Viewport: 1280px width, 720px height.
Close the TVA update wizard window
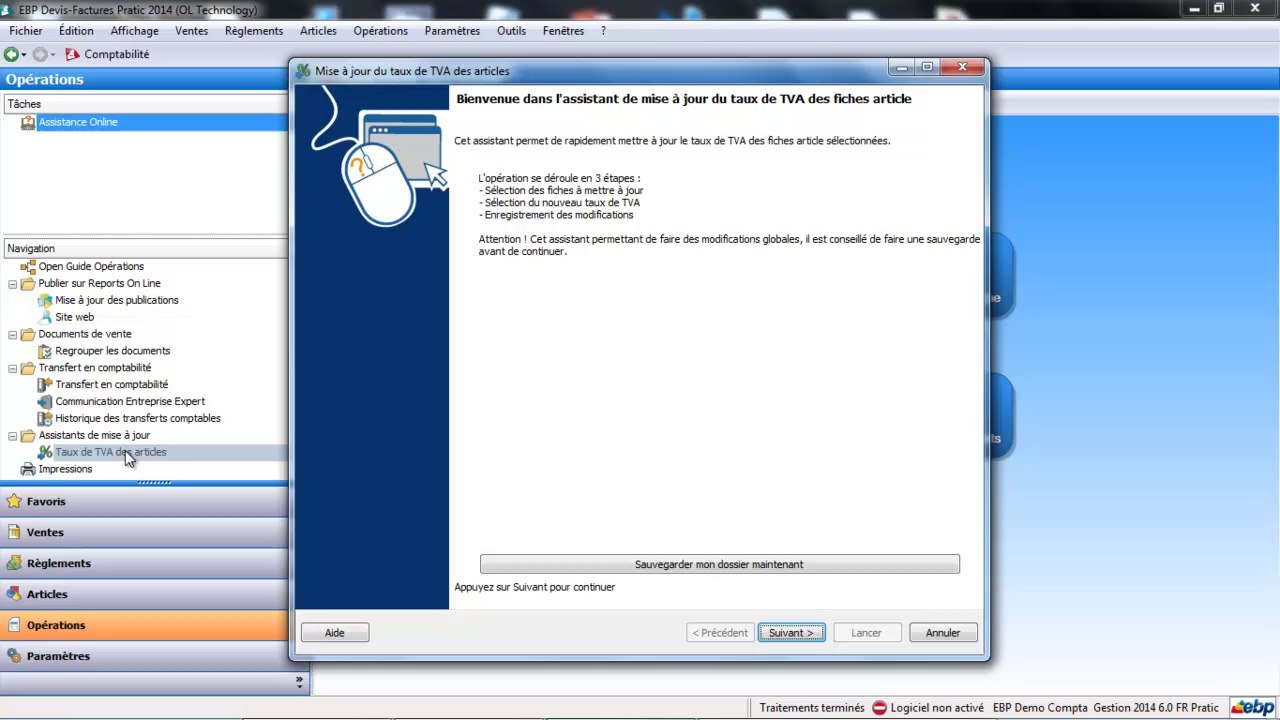coord(962,67)
